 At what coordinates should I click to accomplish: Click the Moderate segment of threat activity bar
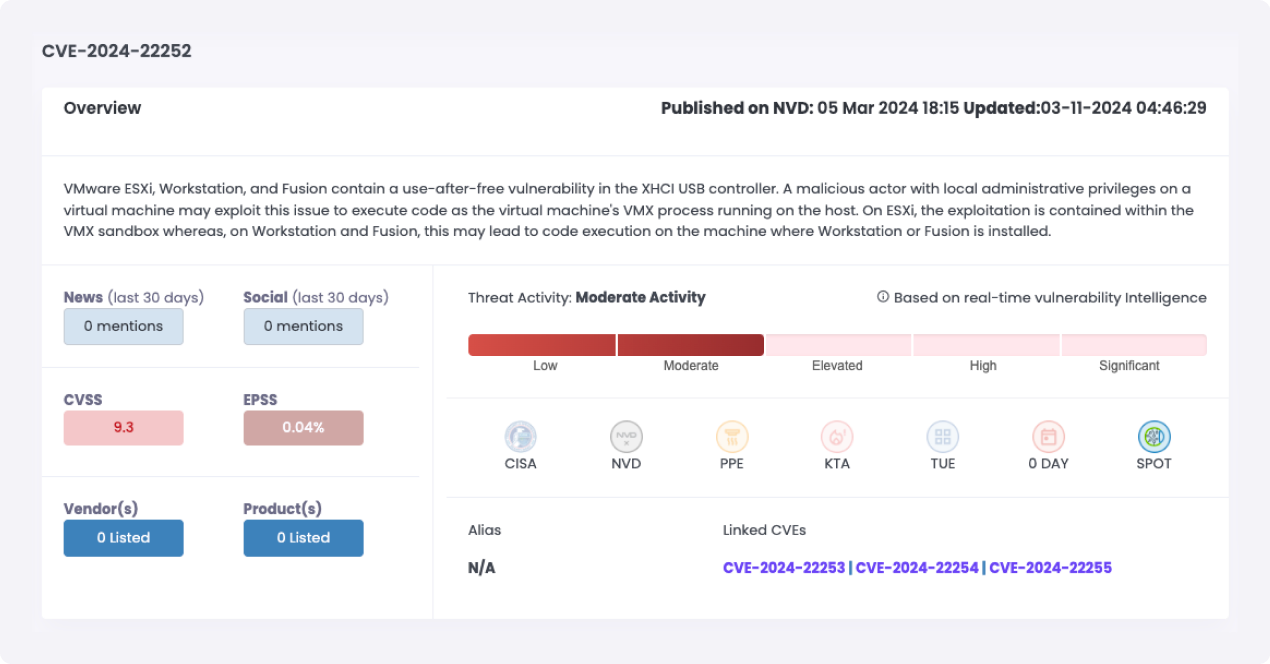coord(690,344)
